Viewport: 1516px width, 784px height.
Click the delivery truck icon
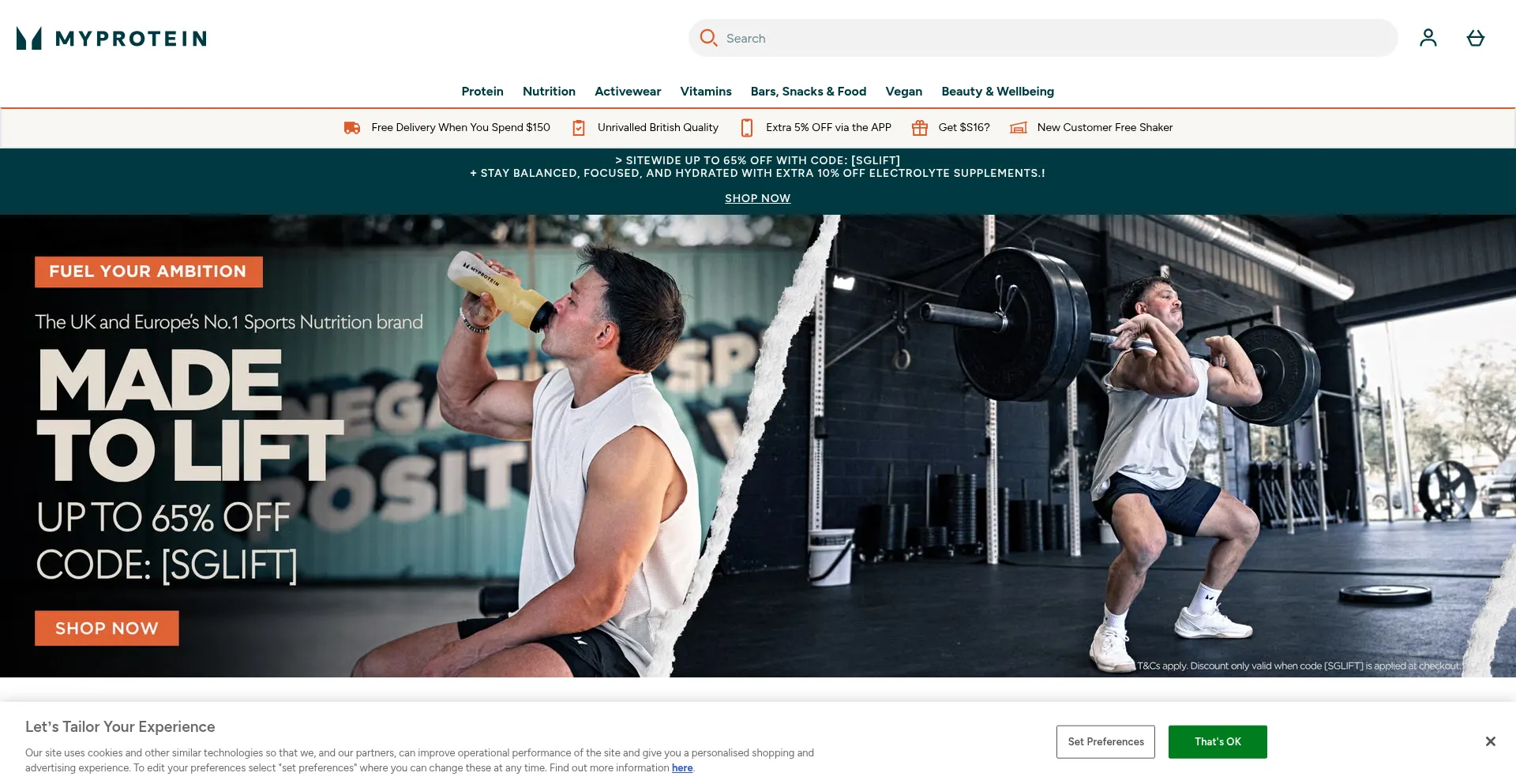(x=352, y=128)
